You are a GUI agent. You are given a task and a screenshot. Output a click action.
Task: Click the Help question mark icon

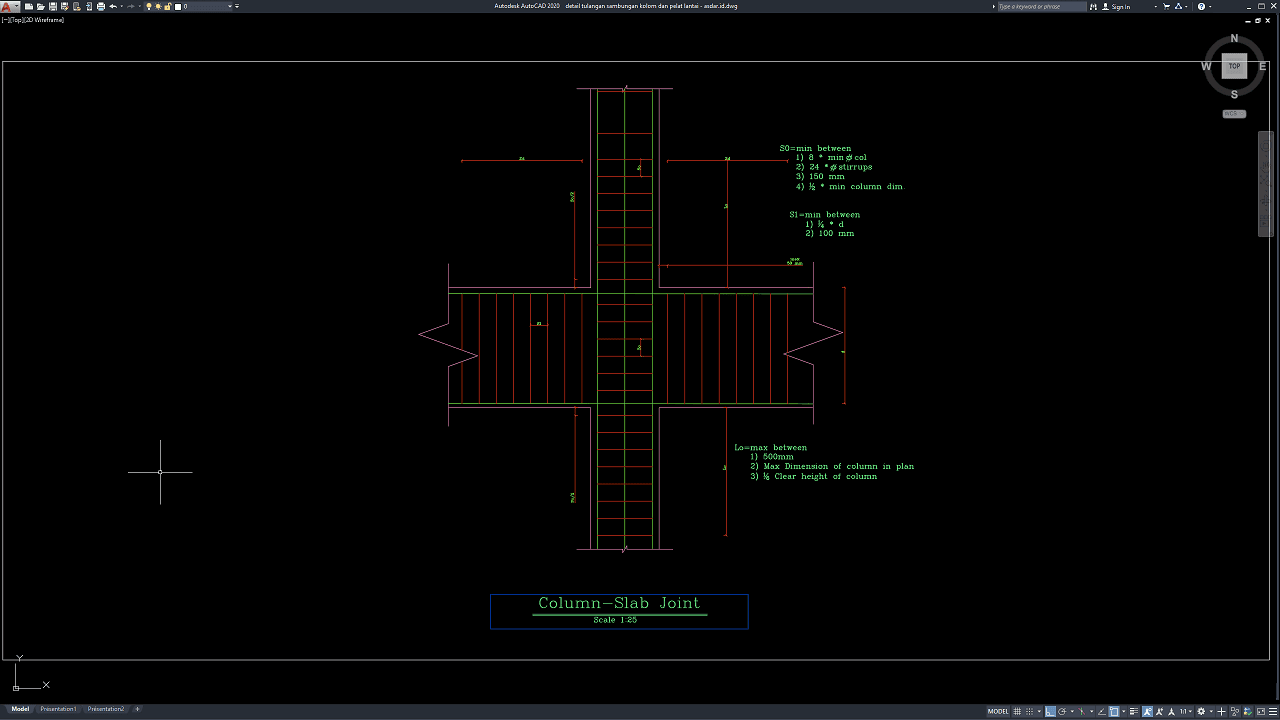tap(1201, 6)
